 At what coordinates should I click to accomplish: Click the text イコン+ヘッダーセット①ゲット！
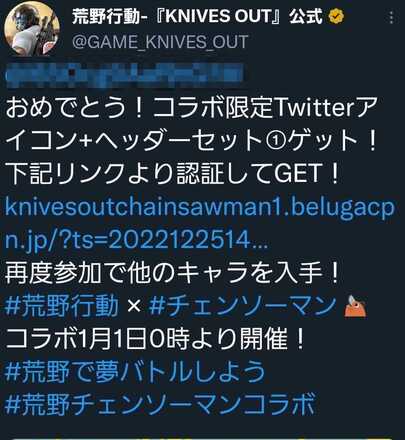[192, 141]
